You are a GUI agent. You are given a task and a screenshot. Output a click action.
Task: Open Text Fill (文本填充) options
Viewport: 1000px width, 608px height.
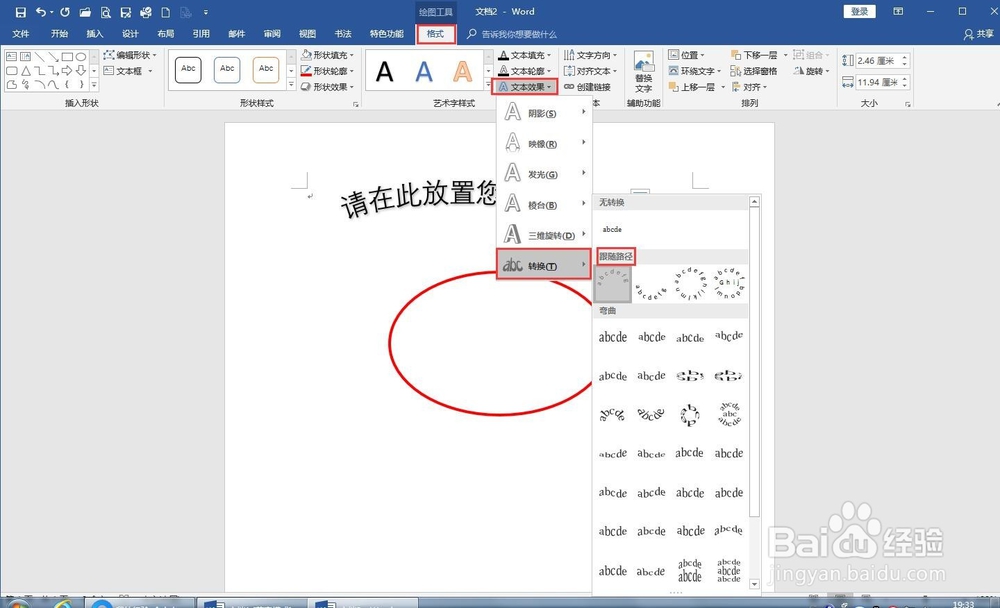click(x=525, y=55)
